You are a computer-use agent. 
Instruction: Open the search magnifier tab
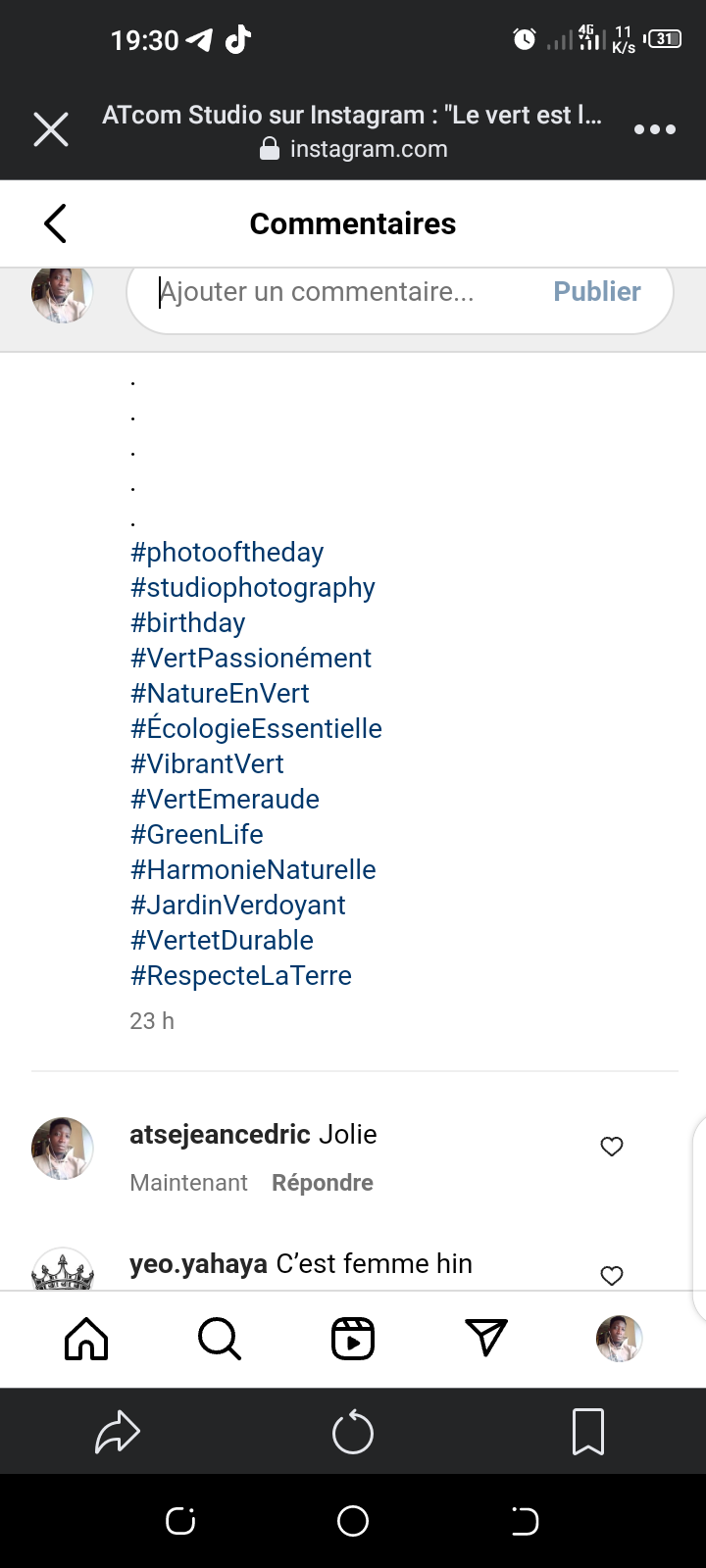[220, 1339]
